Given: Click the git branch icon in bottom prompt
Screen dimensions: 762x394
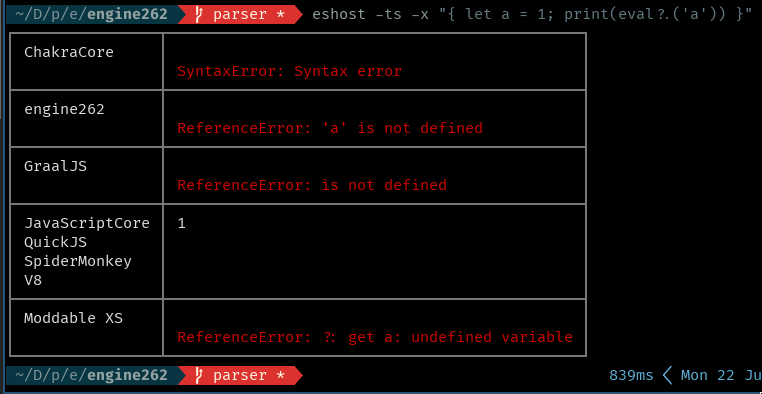Looking at the screenshot, I should click(x=198, y=376).
